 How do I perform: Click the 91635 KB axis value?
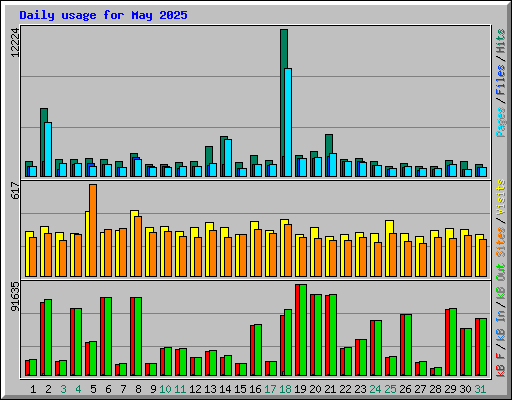click(15, 297)
